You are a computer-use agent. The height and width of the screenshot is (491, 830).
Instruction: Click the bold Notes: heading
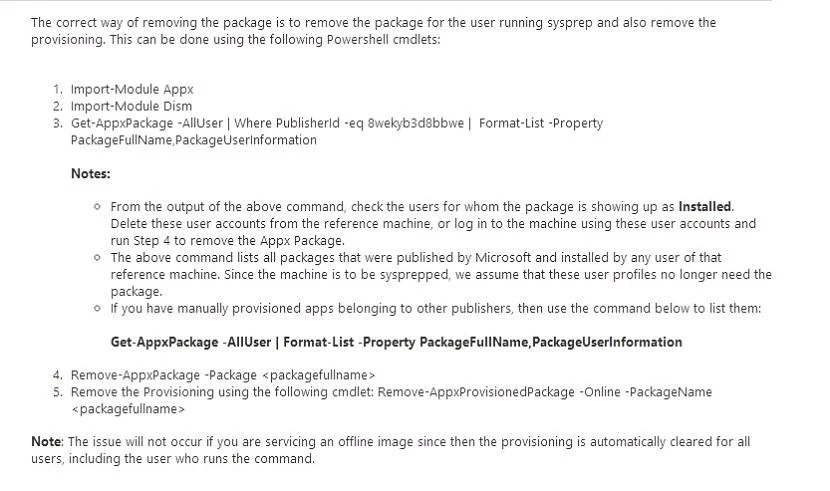pos(91,174)
